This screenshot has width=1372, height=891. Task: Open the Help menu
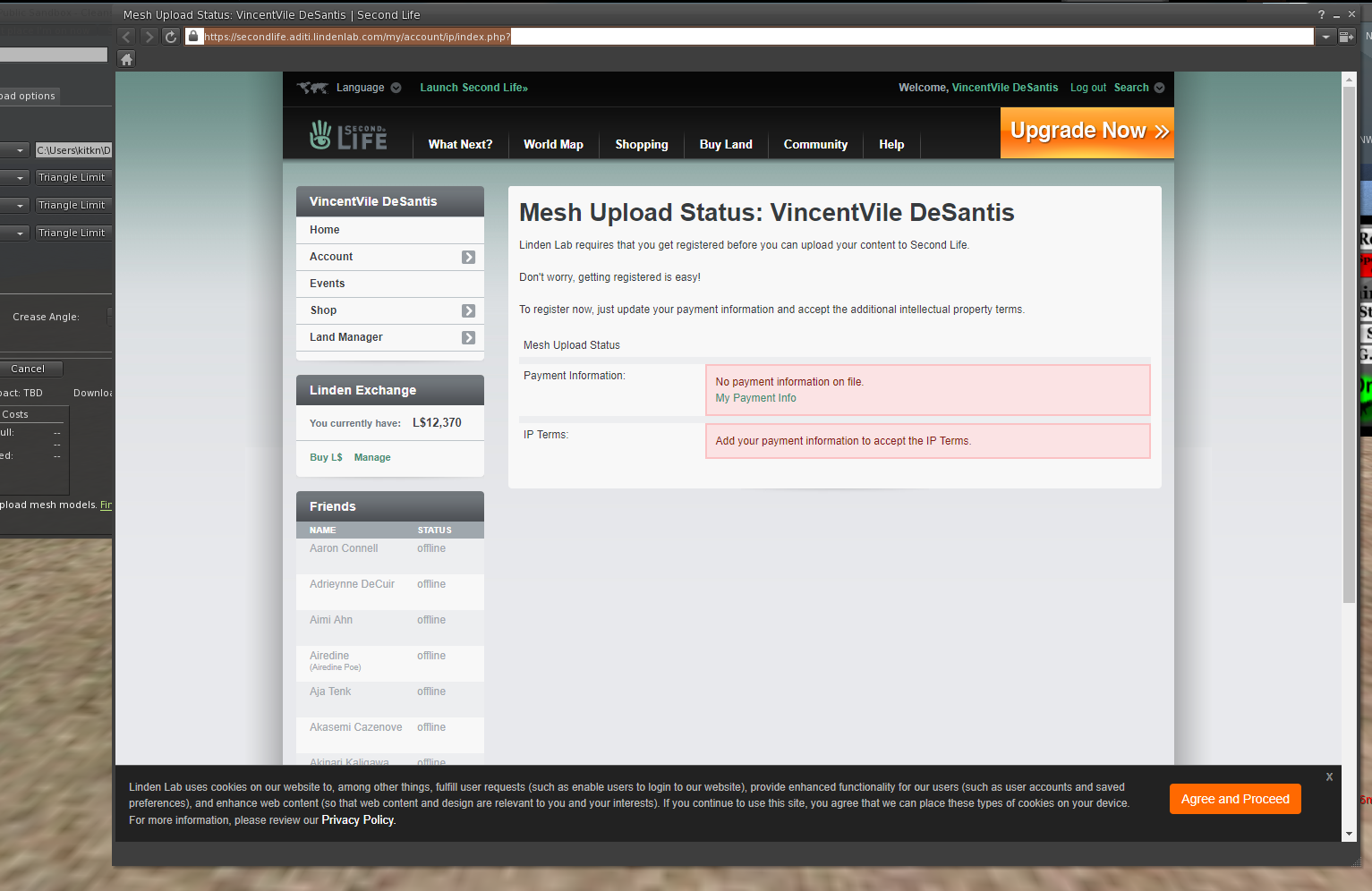click(891, 144)
